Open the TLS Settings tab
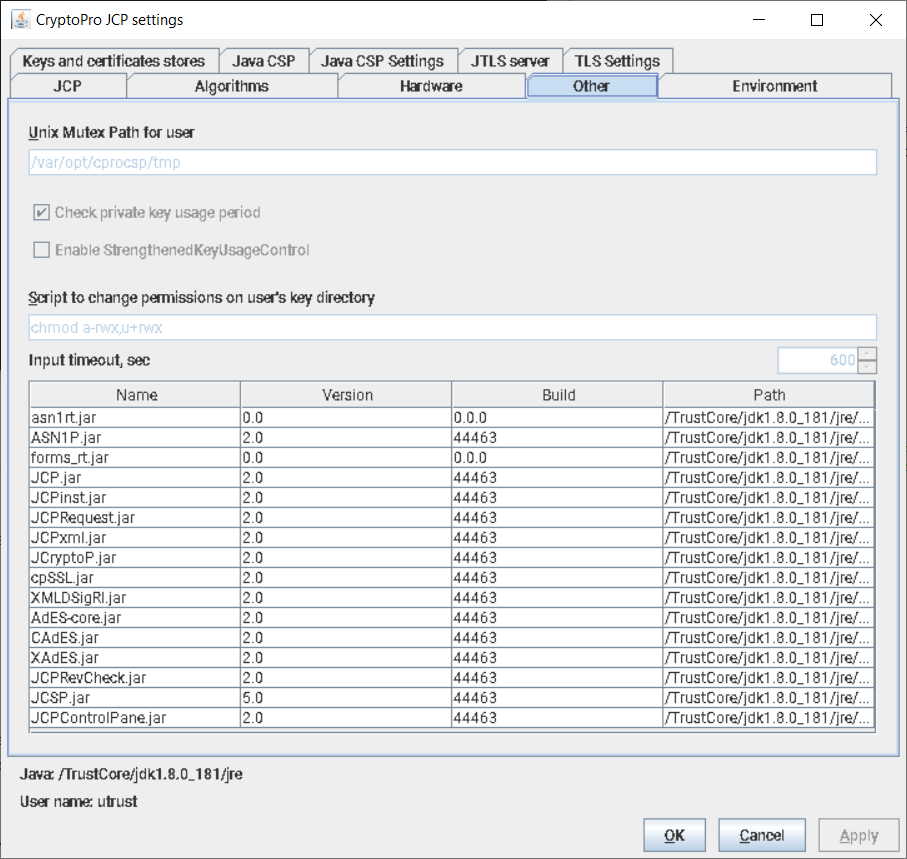The height and width of the screenshot is (859, 907). pos(617,61)
